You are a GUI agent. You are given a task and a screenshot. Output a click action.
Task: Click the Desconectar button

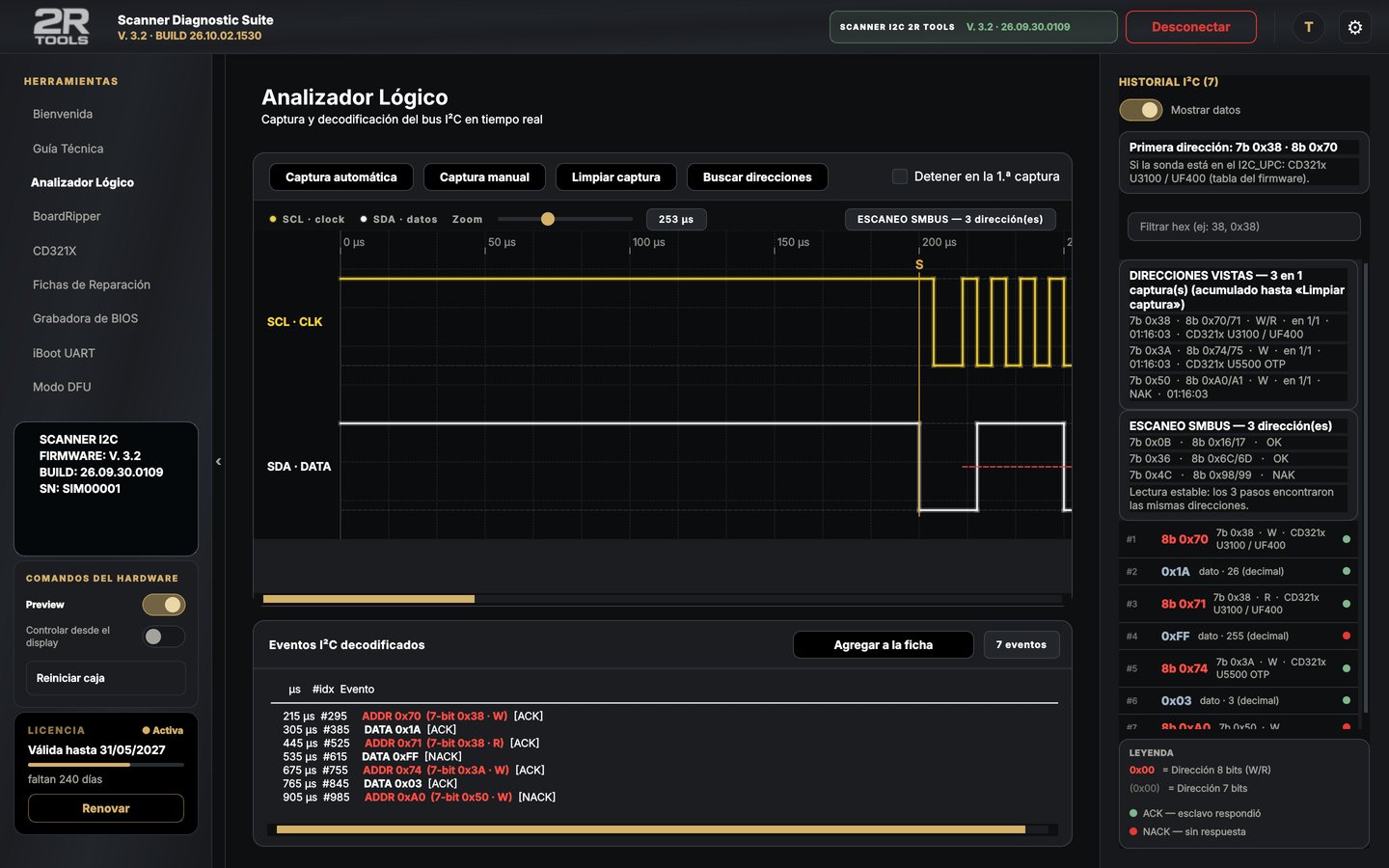1190,27
